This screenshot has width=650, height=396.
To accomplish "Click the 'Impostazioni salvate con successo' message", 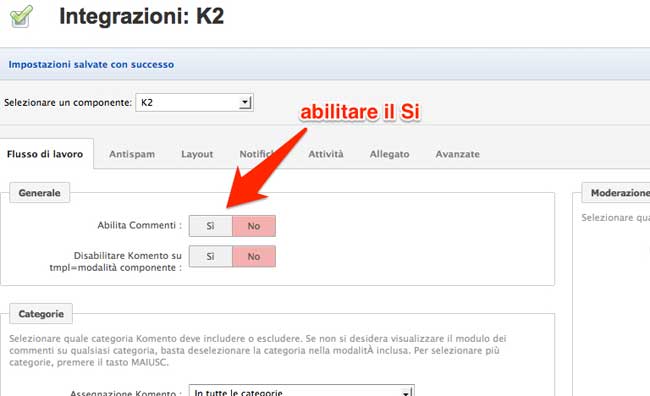I will [x=91, y=65].
